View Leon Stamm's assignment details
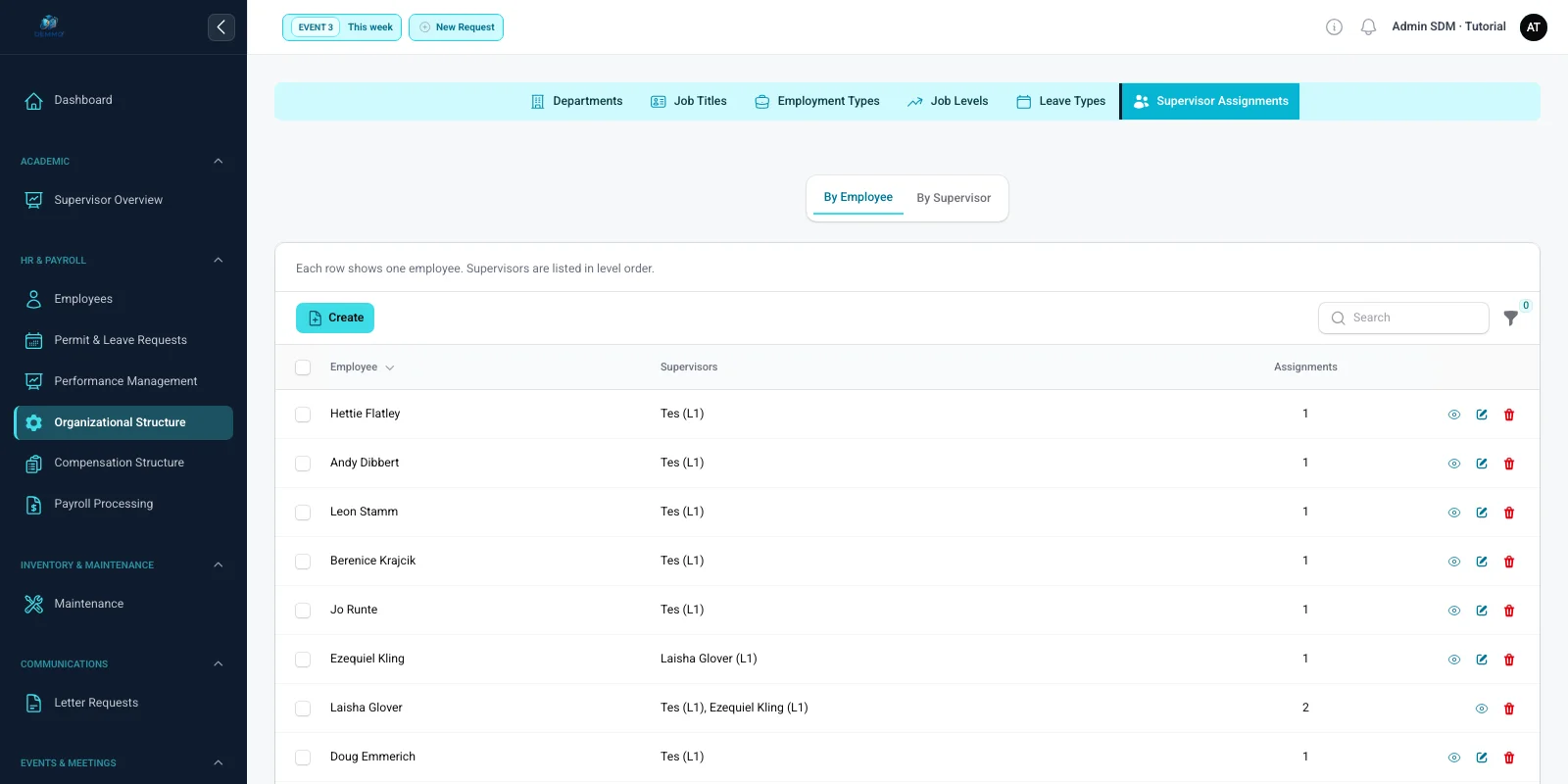 (x=1454, y=513)
